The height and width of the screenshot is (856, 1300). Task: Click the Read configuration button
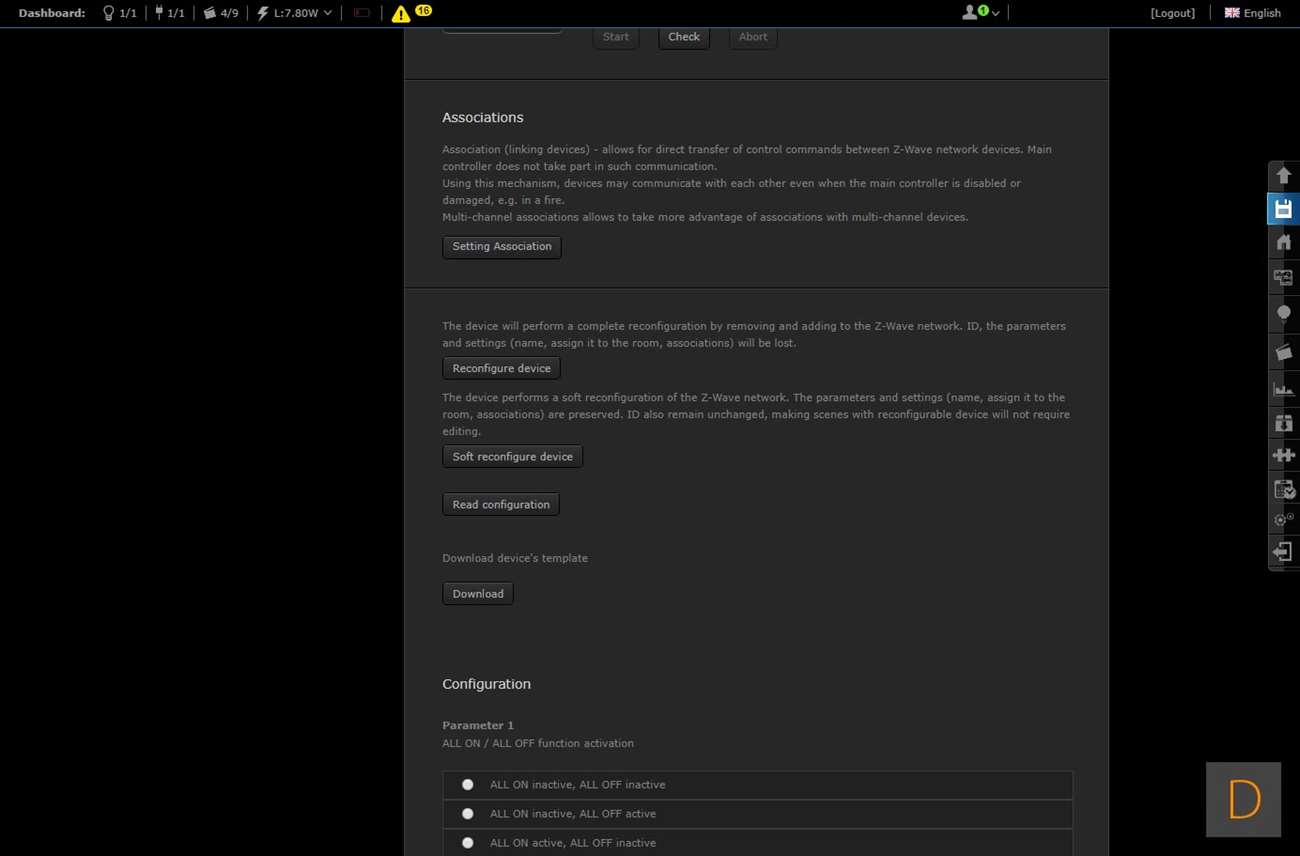click(500, 505)
